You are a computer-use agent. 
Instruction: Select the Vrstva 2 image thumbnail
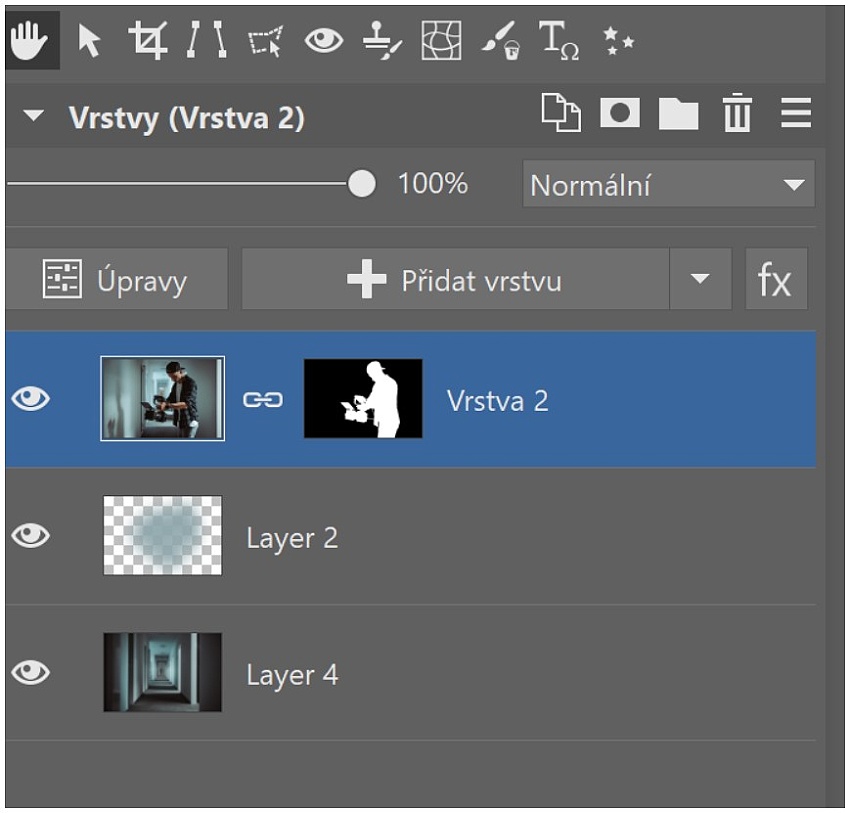163,398
